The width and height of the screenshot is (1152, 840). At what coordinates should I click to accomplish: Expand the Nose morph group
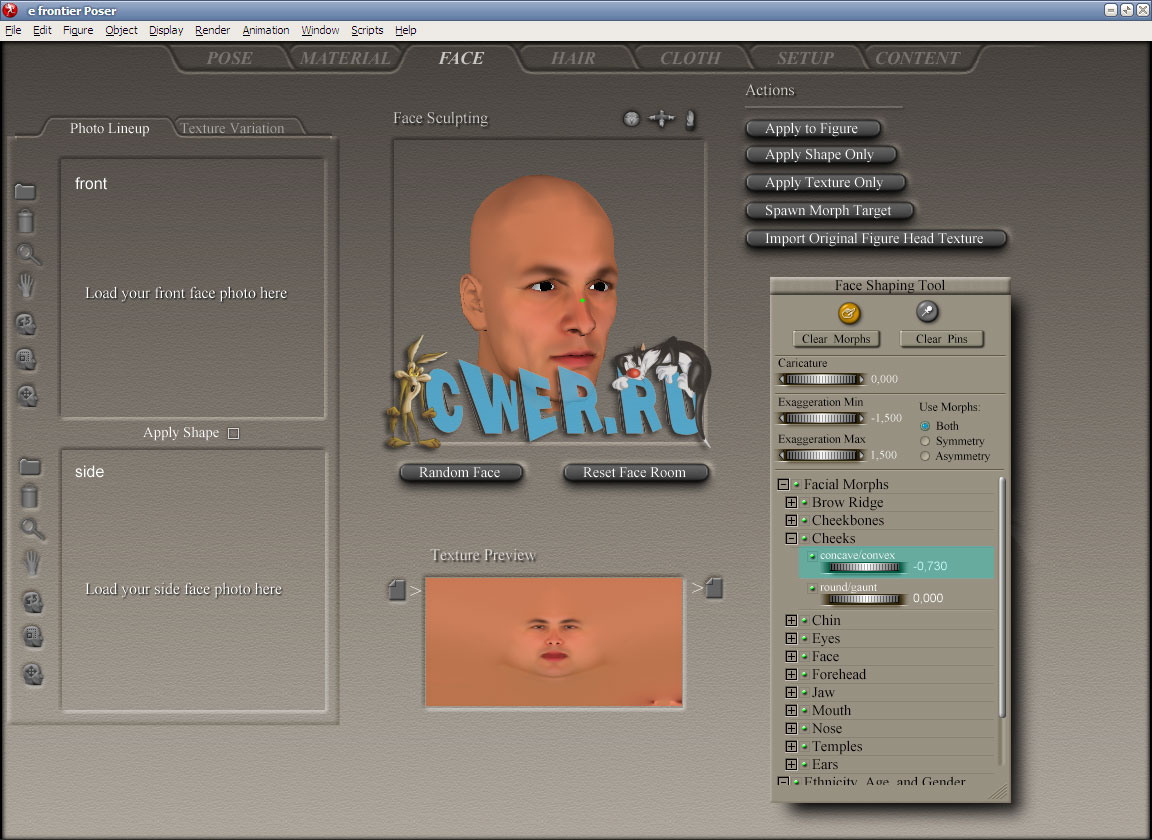click(791, 729)
